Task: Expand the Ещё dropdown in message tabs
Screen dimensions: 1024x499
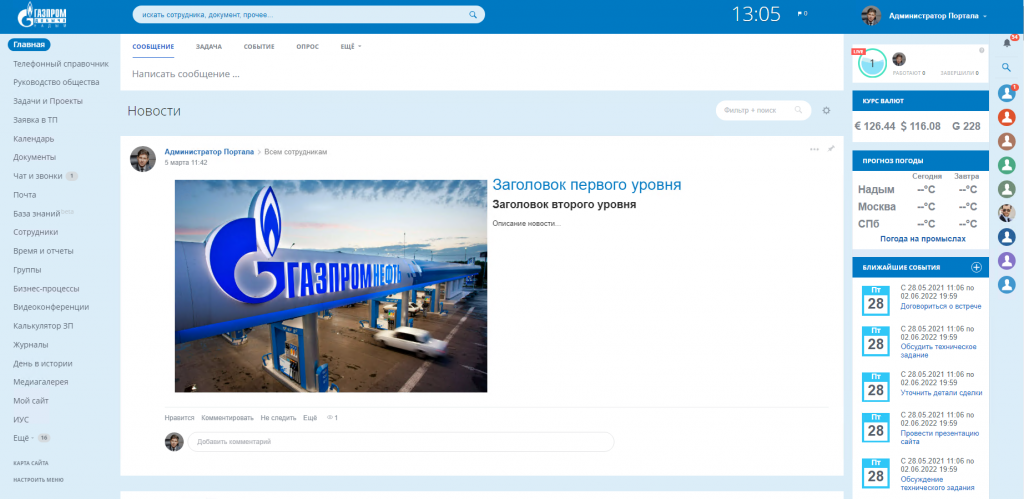Action: 351,46
